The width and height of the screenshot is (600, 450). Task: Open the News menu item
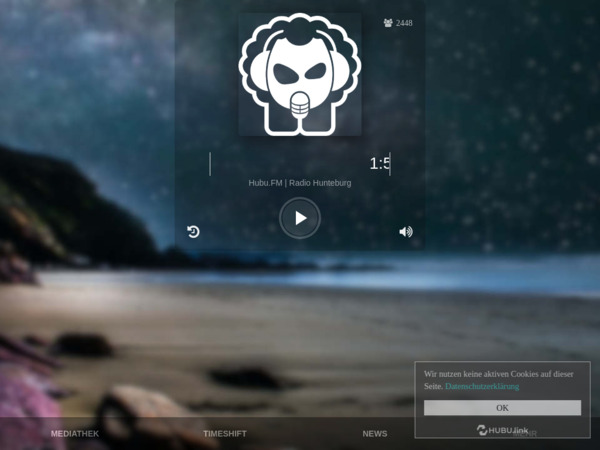tap(375, 434)
